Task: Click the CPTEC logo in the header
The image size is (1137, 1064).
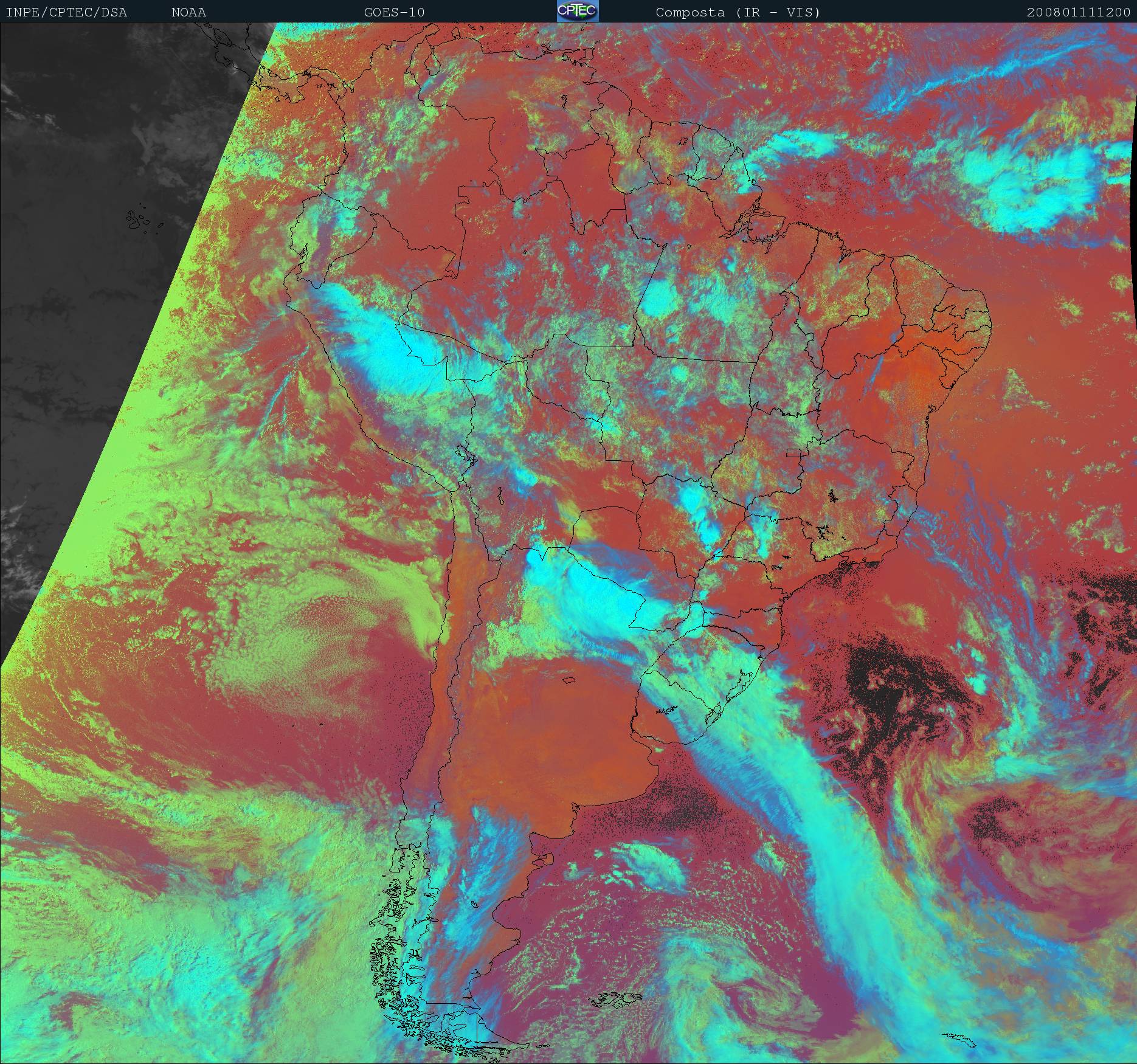Action: pyautogui.click(x=577, y=11)
